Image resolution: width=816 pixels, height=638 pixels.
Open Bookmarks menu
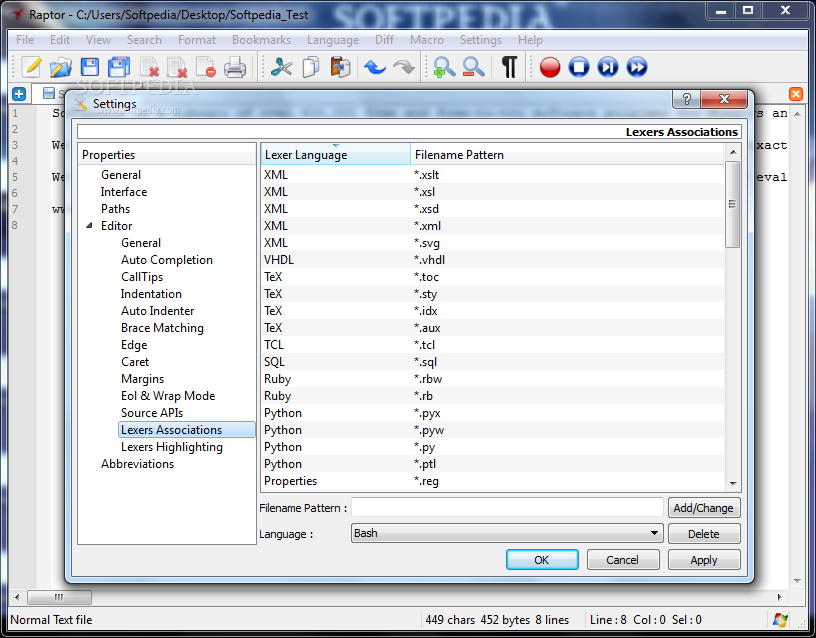[261, 40]
